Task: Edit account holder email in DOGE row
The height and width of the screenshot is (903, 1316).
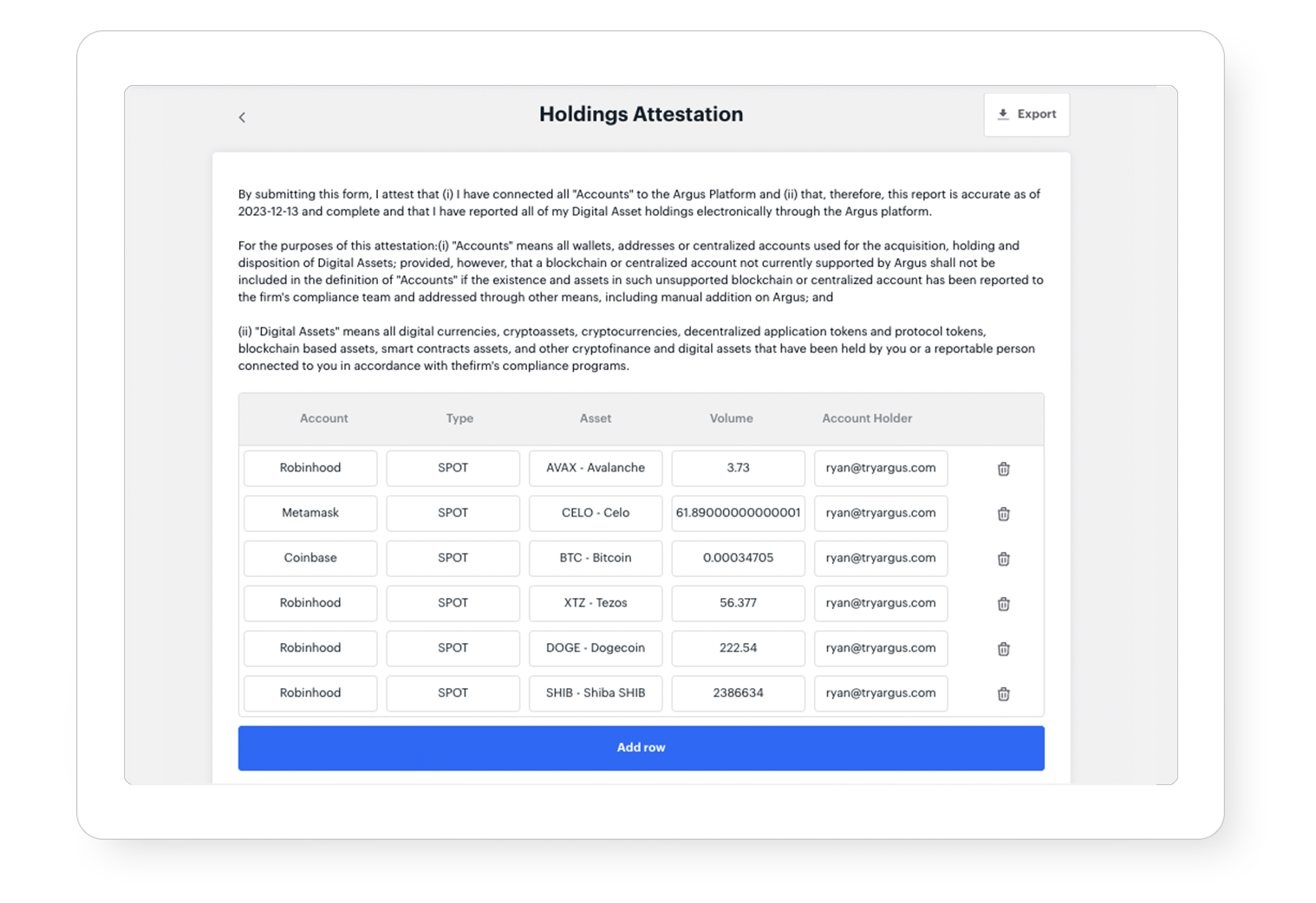Action: (x=881, y=648)
